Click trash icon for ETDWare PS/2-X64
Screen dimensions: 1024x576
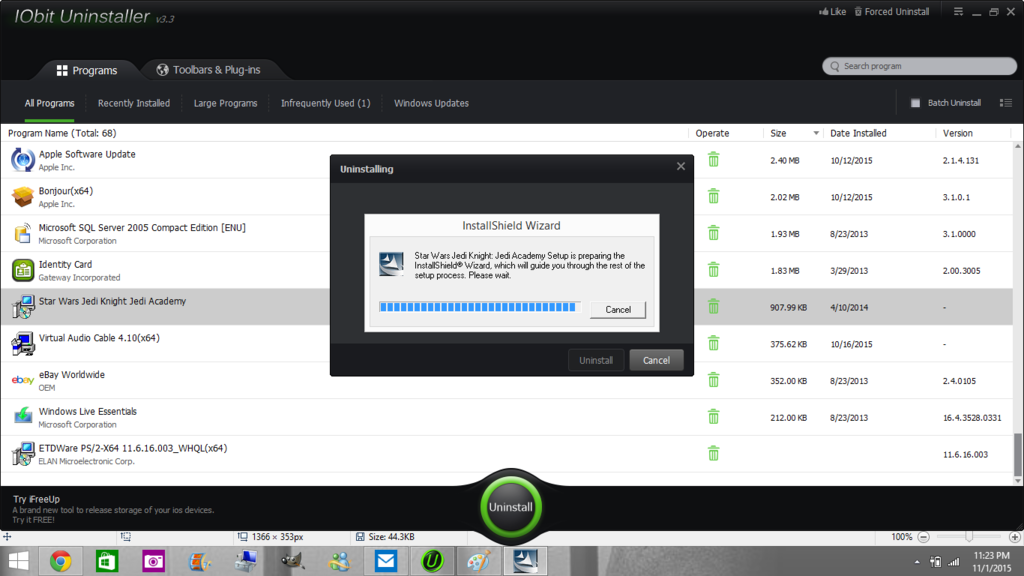(713, 453)
